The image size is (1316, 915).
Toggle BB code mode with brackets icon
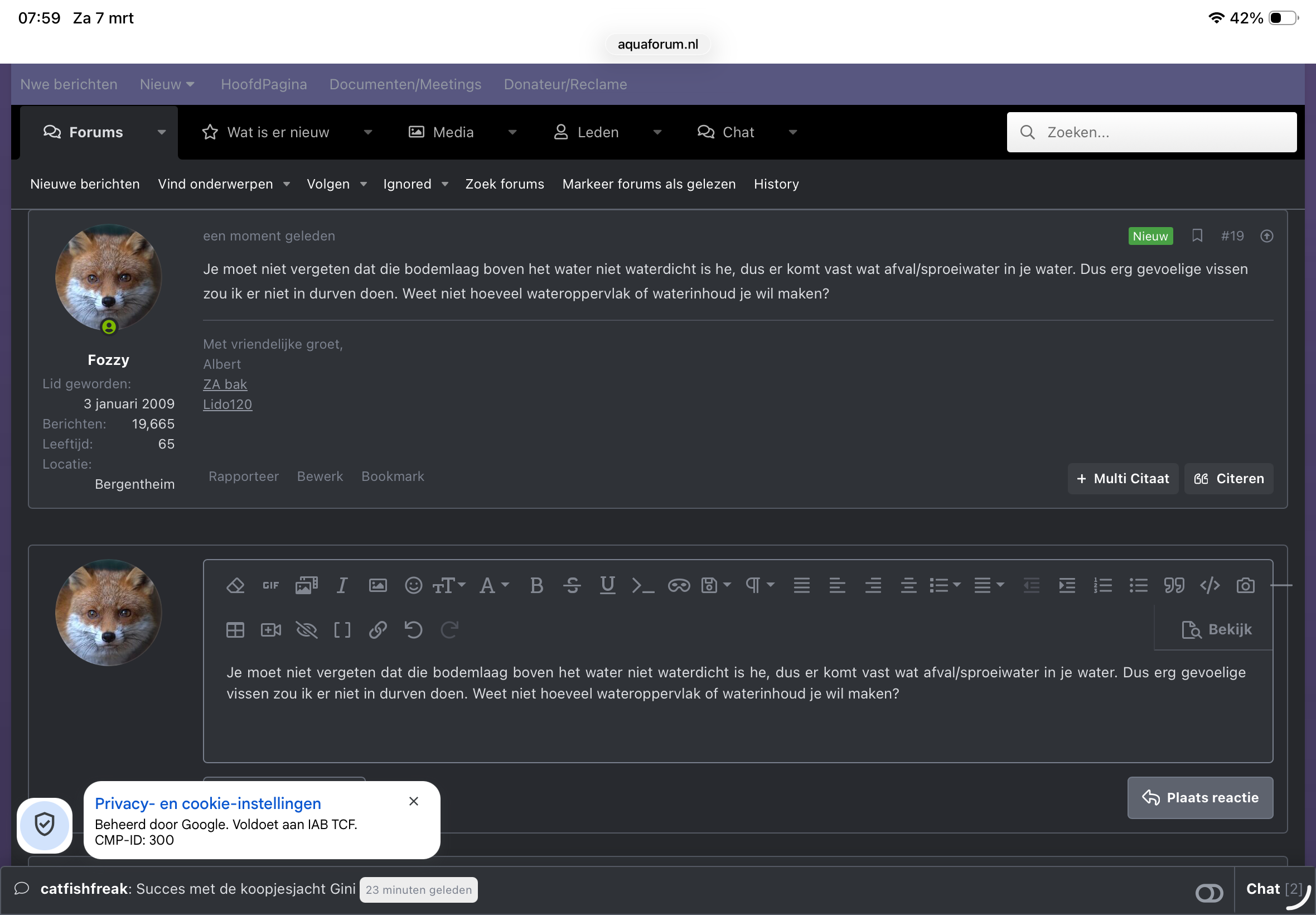(x=342, y=630)
